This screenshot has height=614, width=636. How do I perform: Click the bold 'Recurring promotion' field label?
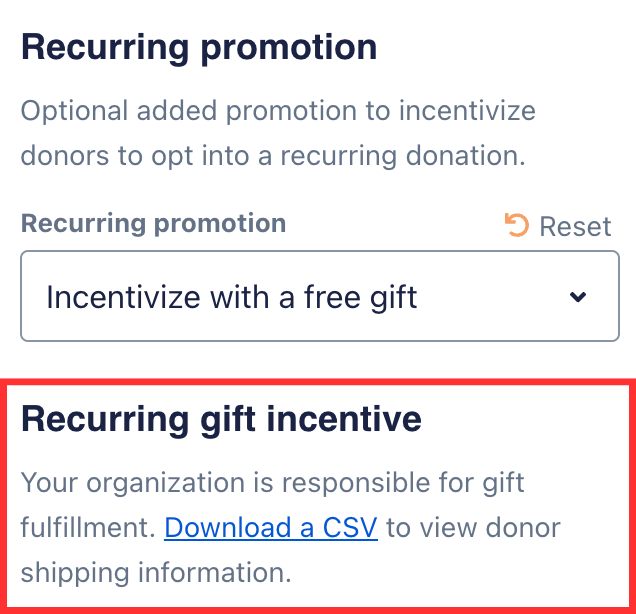tap(153, 223)
